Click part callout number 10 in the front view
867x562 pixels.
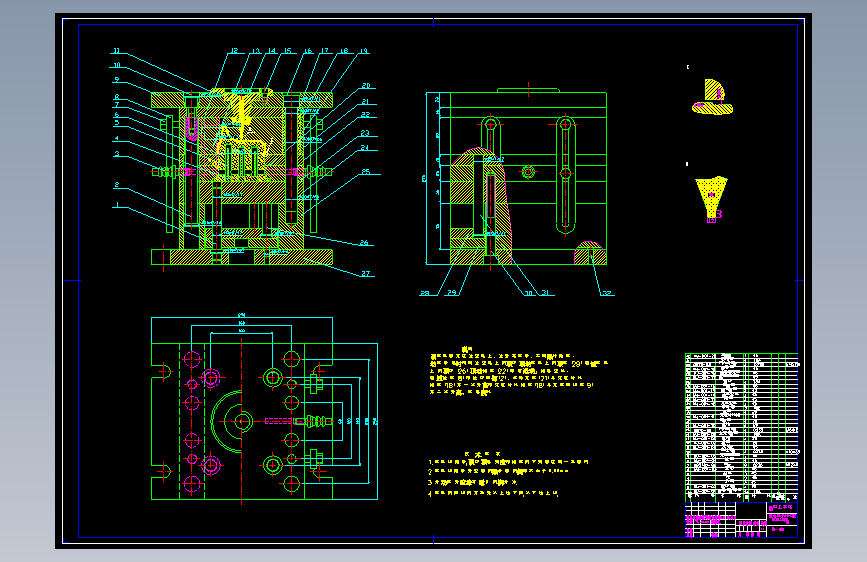(117, 65)
